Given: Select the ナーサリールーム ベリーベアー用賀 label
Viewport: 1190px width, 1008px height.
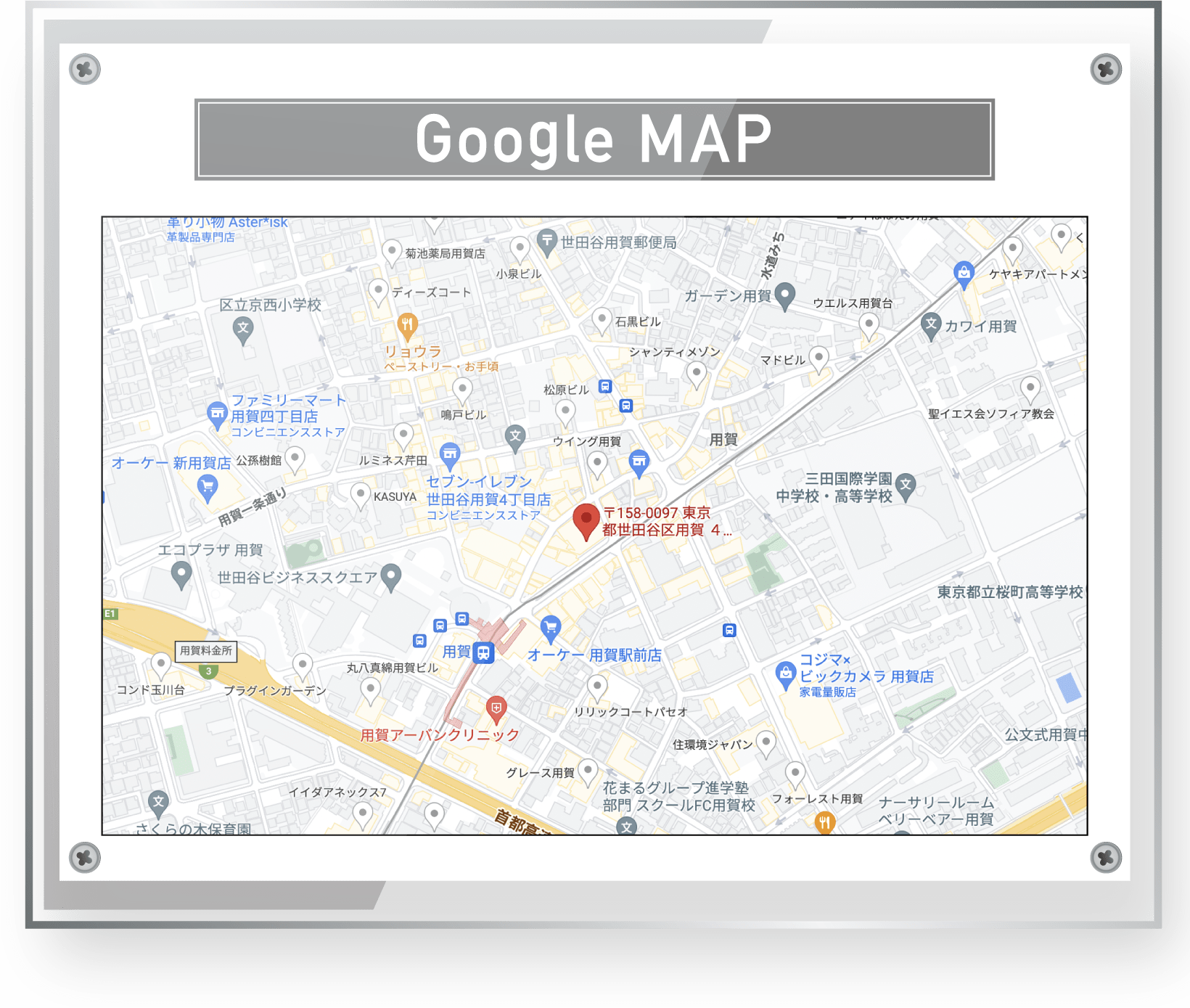Looking at the screenshot, I should pyautogui.click(x=936, y=811).
